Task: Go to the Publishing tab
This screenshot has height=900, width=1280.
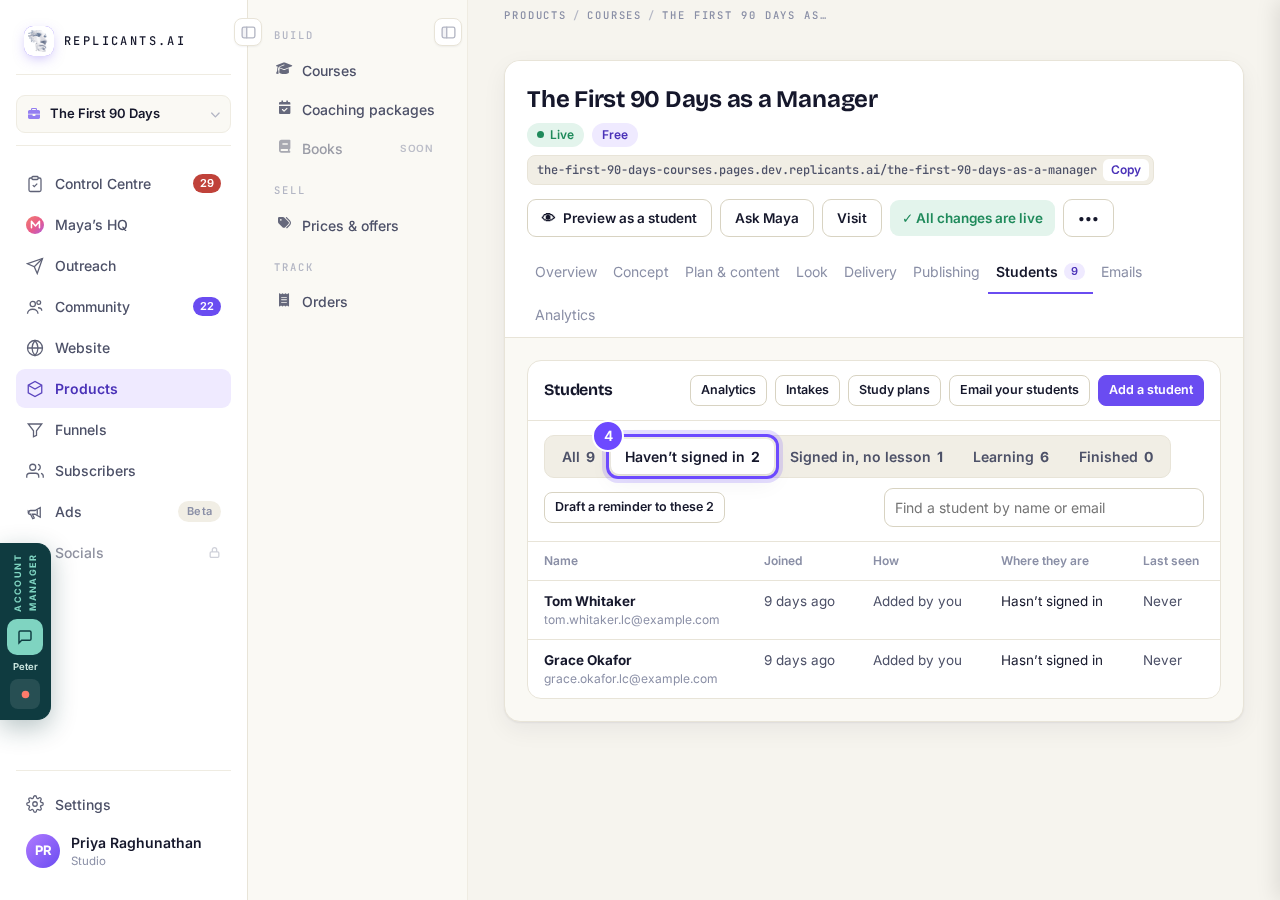Action: point(946,272)
